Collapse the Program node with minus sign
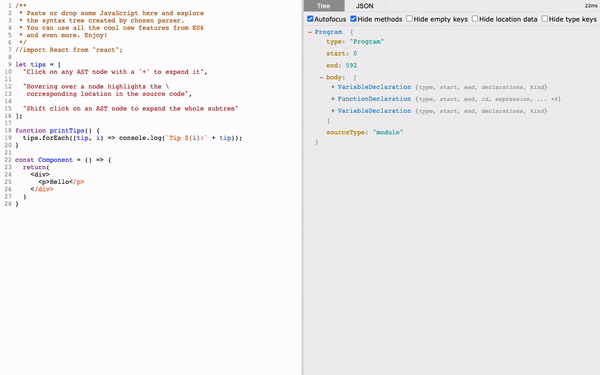600x375 pixels. (310, 32)
